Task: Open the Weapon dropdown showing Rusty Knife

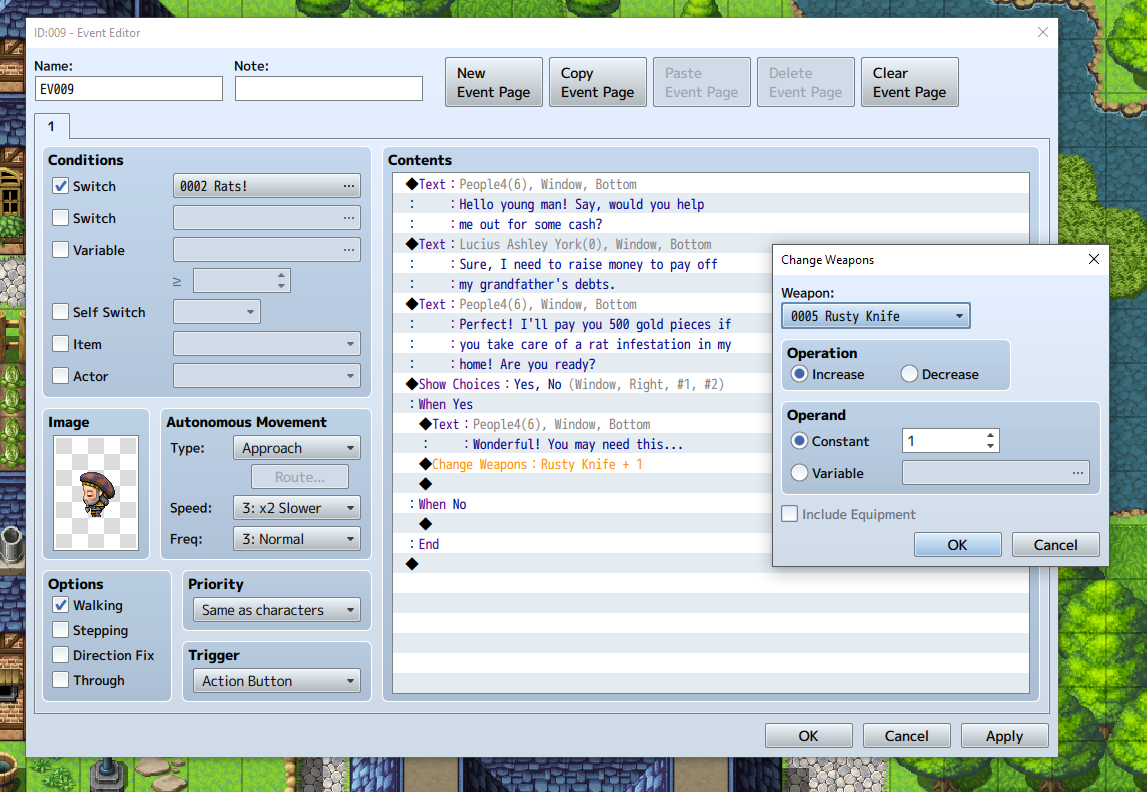Action: pos(875,316)
